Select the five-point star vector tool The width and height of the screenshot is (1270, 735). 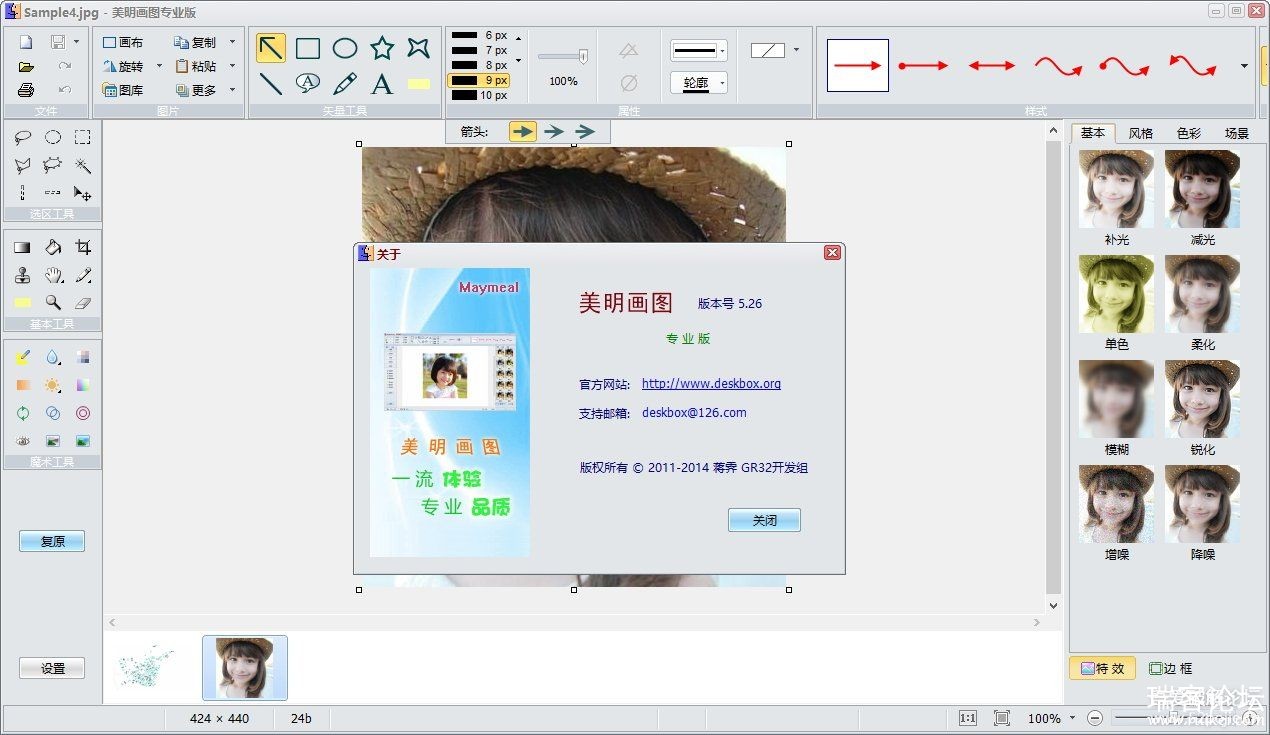382,48
